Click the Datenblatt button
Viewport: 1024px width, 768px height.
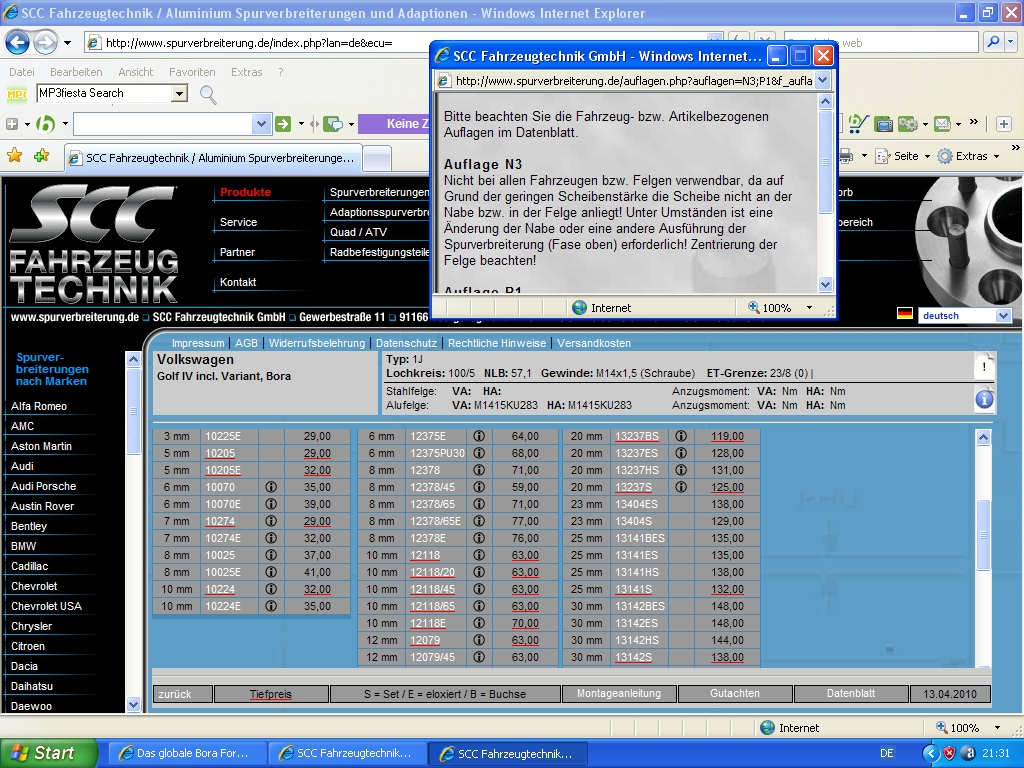(850, 694)
